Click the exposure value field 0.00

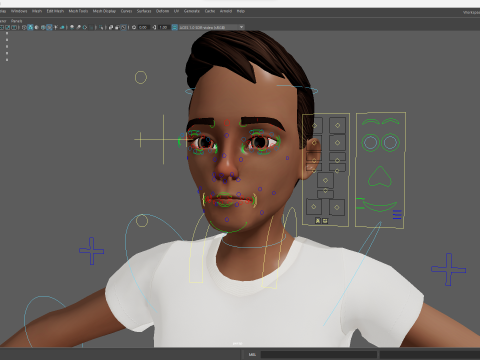pos(143,27)
